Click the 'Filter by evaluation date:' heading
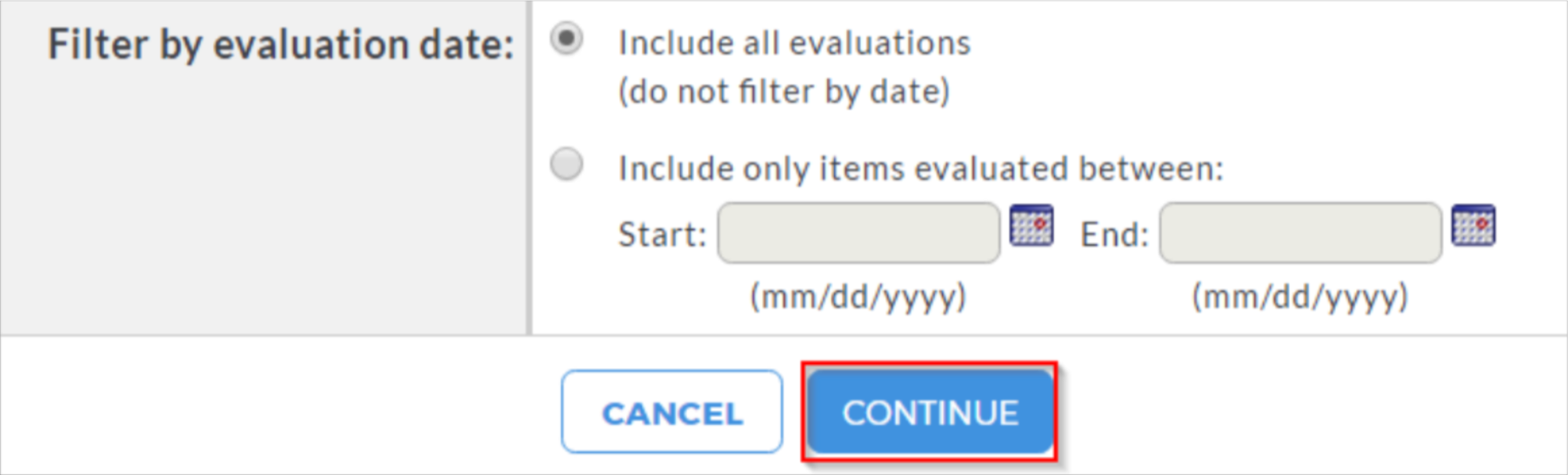 pyautogui.click(x=281, y=44)
